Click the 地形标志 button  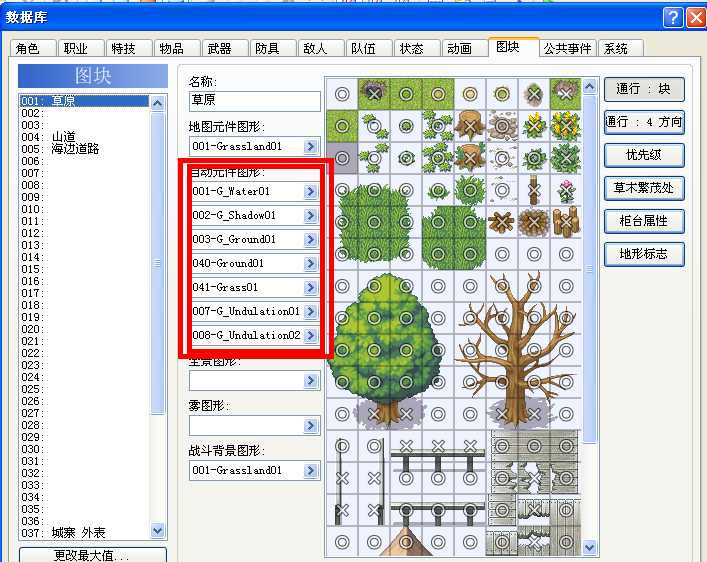644,254
